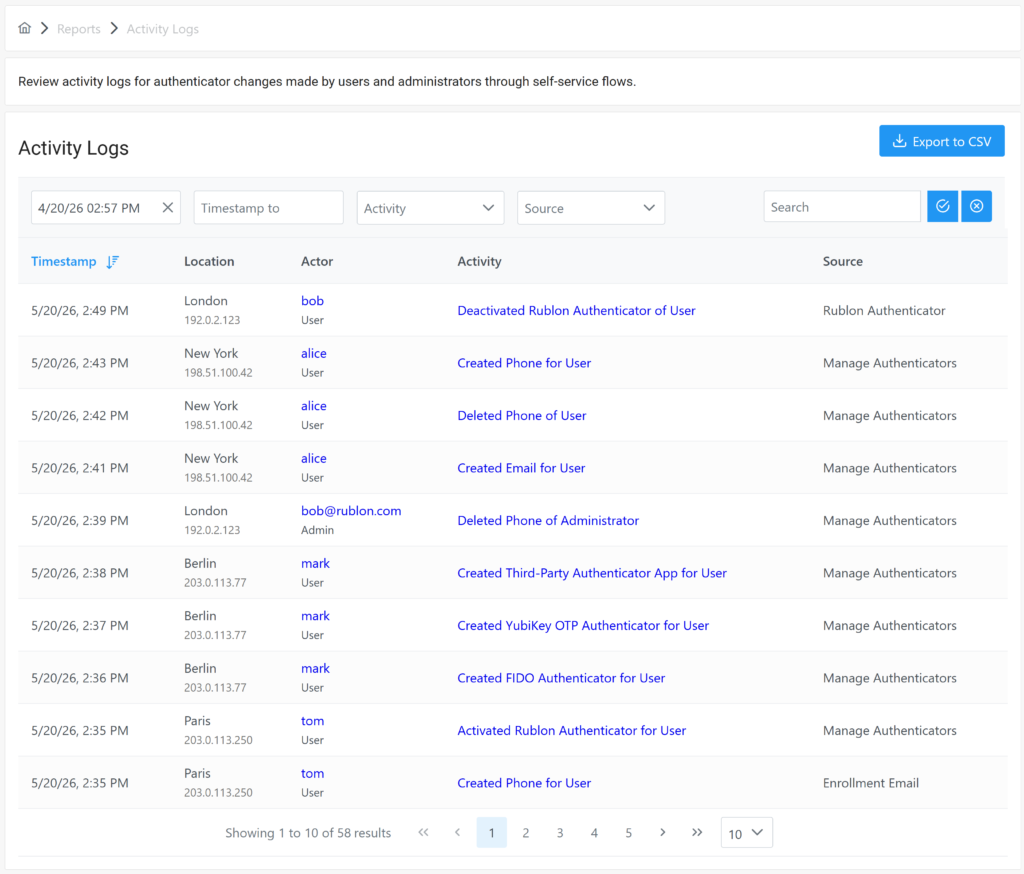Open actor alice in the 2:41 PM row

point(313,459)
